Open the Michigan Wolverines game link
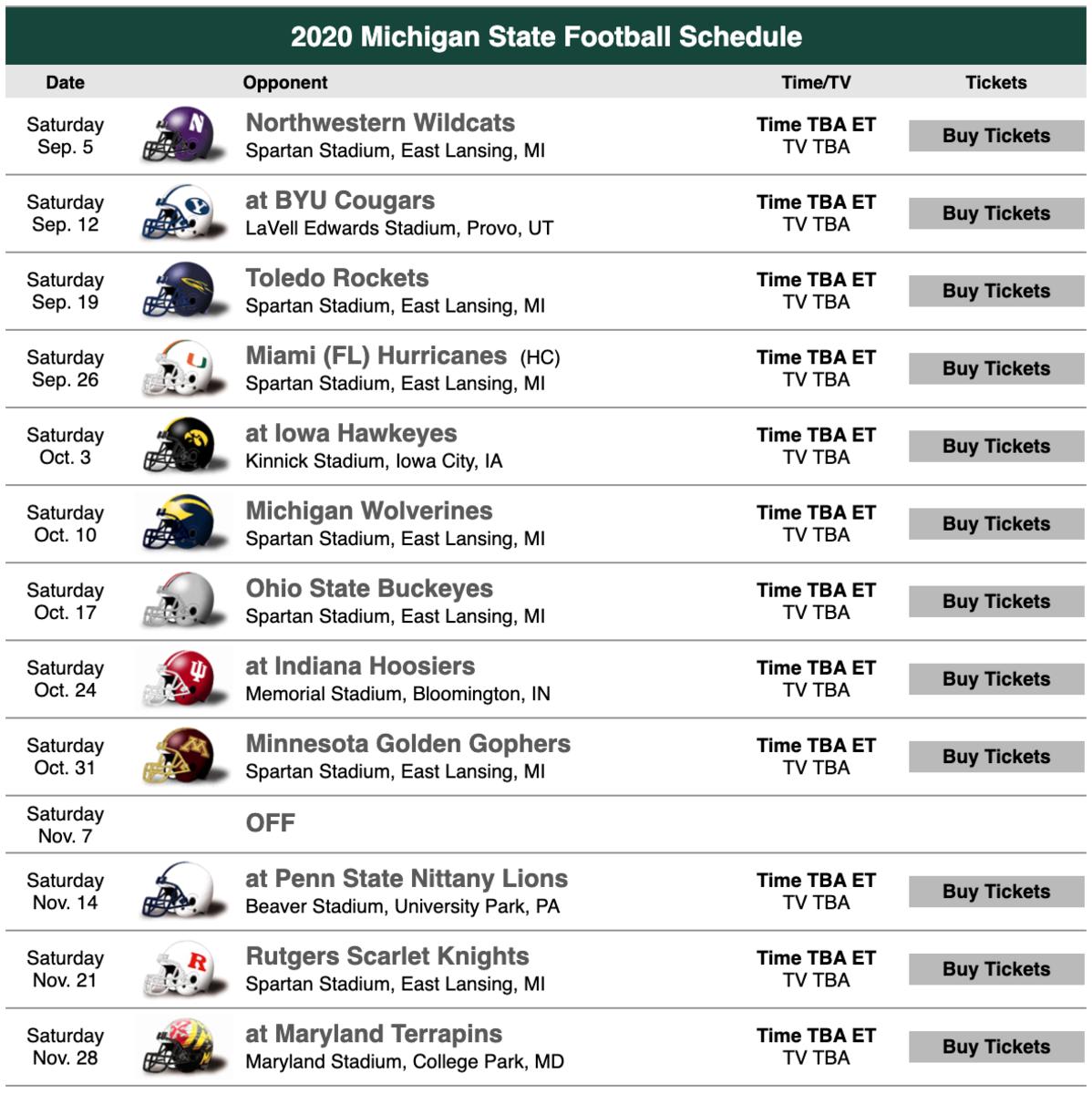This screenshot has height=1094, width=1092. (369, 511)
